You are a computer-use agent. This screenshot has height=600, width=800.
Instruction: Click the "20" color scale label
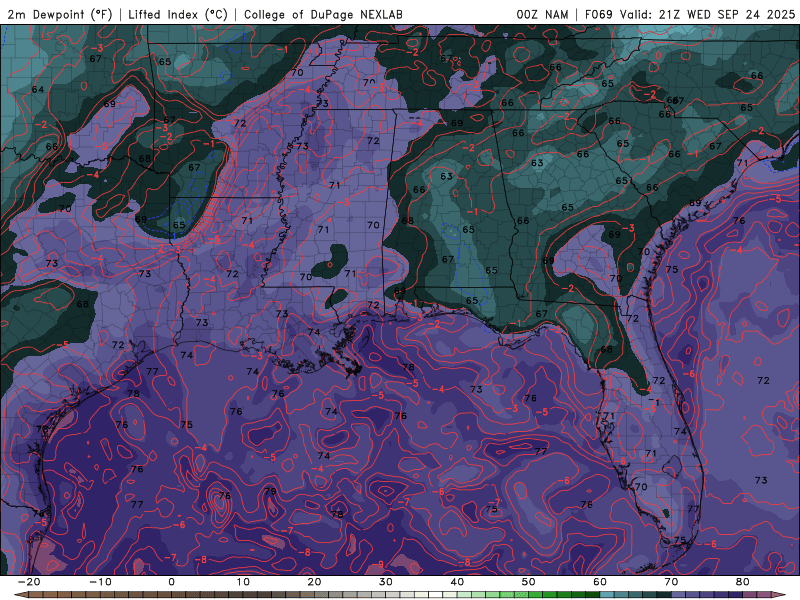(x=314, y=582)
